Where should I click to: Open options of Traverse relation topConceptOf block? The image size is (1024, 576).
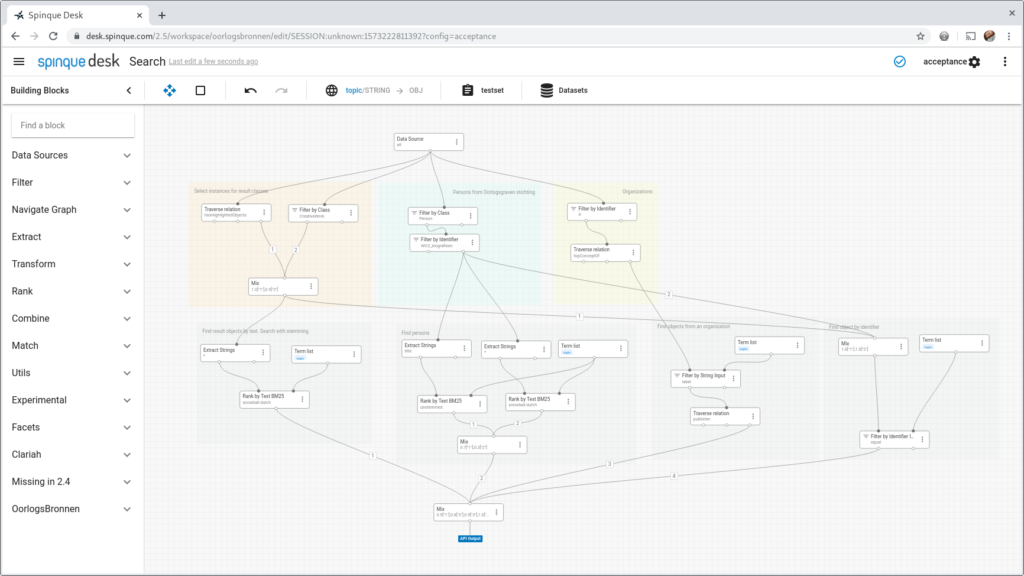(x=633, y=252)
